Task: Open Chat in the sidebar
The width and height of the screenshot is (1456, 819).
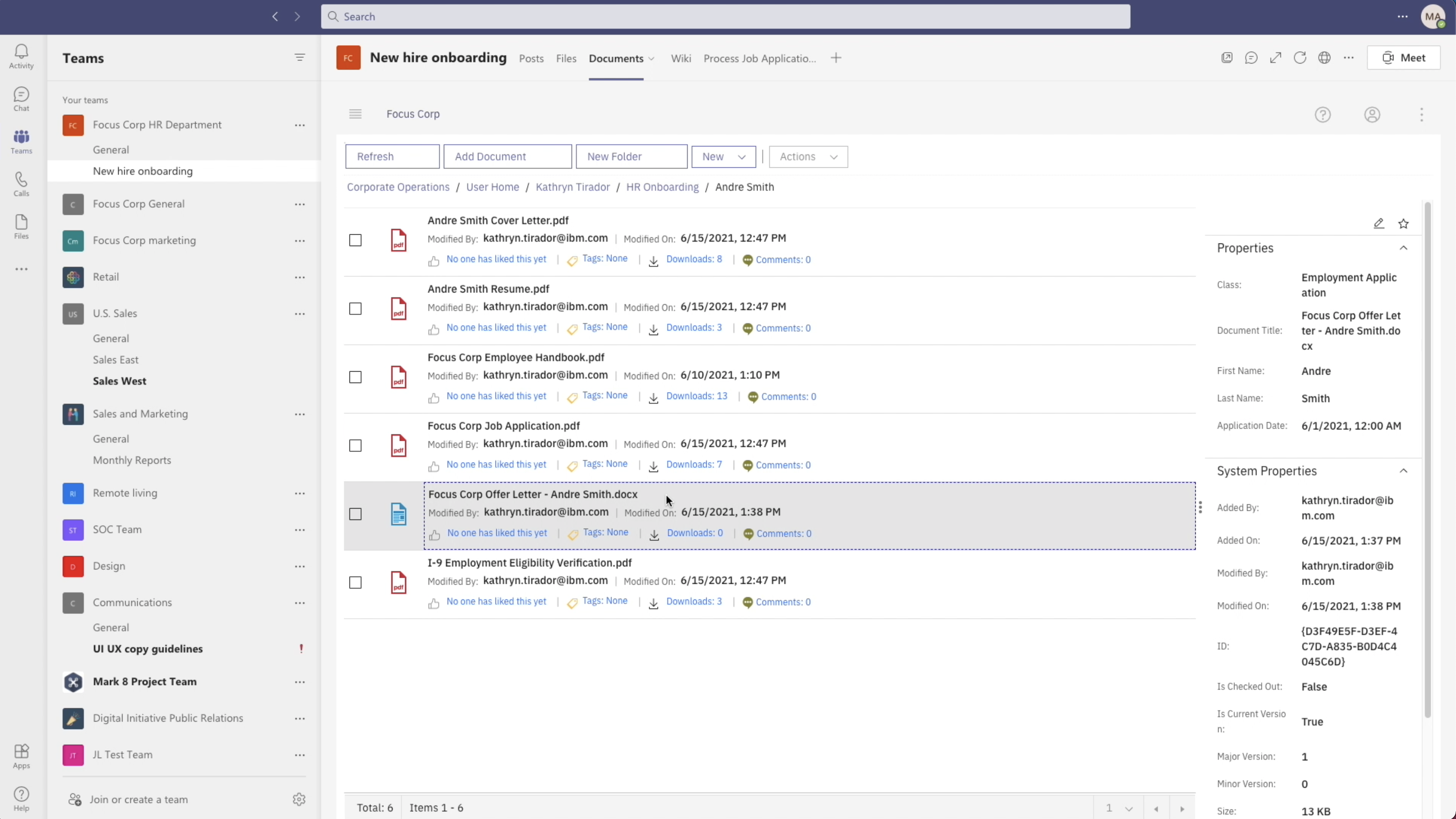Action: 21,99
